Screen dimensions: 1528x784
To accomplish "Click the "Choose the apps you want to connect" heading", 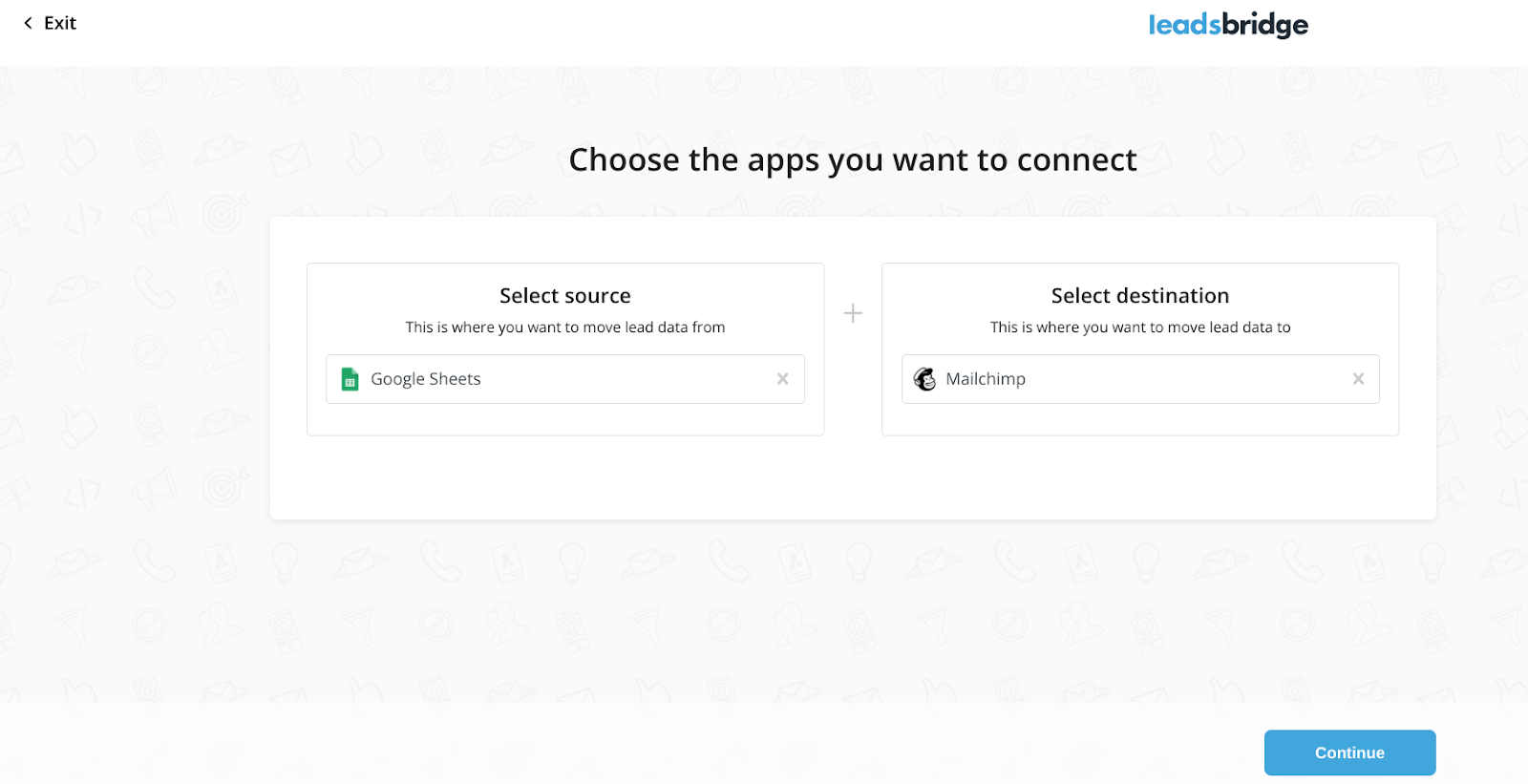I will pyautogui.click(x=852, y=159).
